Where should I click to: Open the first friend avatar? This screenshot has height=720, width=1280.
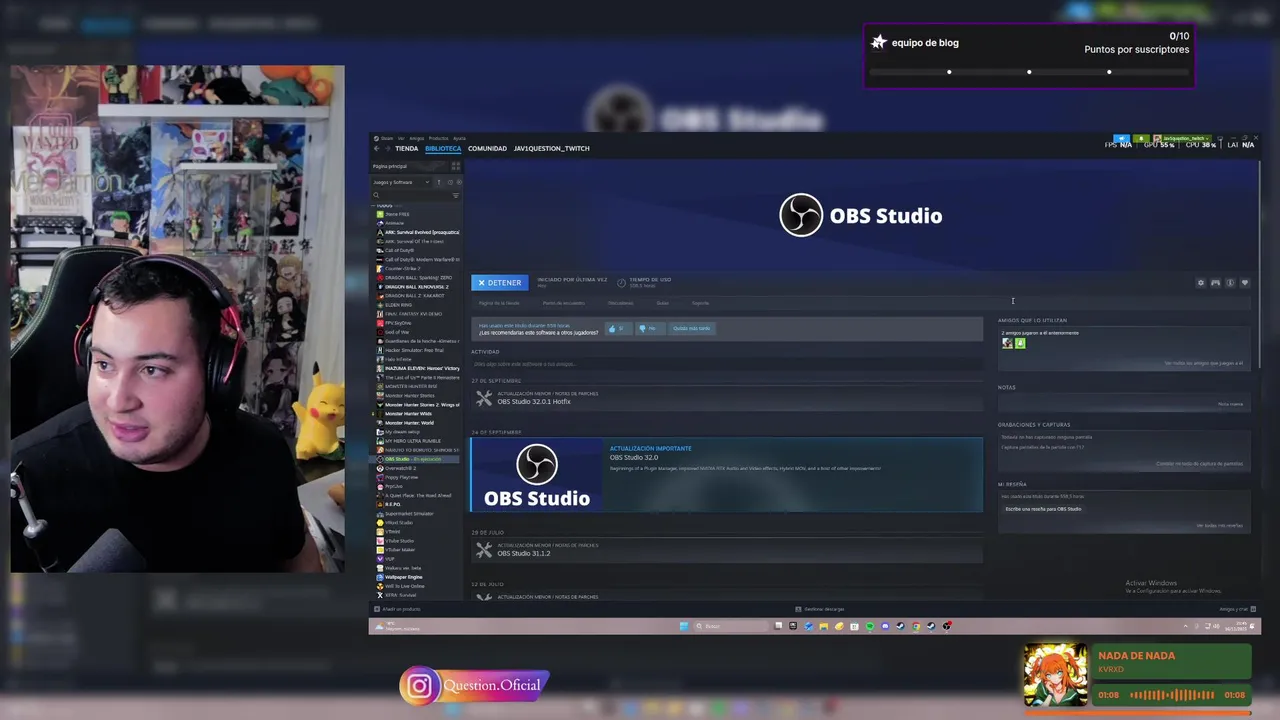point(1007,343)
